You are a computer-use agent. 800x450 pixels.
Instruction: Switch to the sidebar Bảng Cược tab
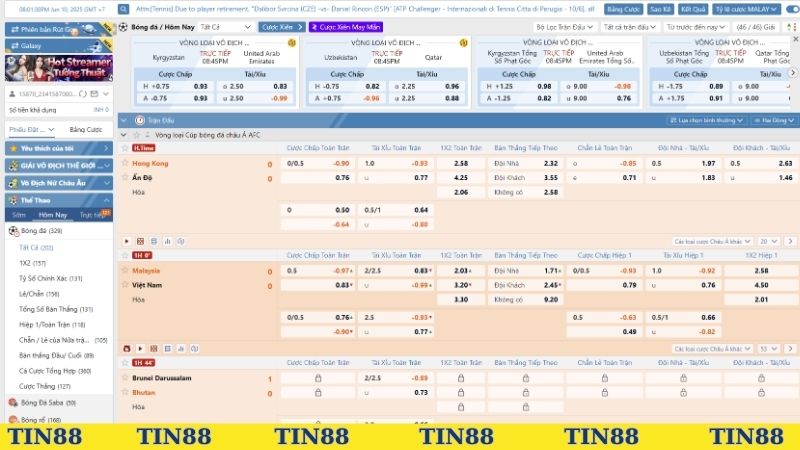86,130
